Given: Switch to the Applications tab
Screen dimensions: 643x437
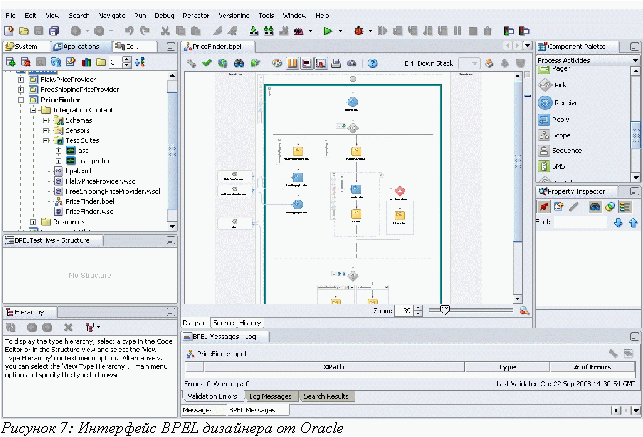Looking at the screenshot, I should [x=77, y=47].
